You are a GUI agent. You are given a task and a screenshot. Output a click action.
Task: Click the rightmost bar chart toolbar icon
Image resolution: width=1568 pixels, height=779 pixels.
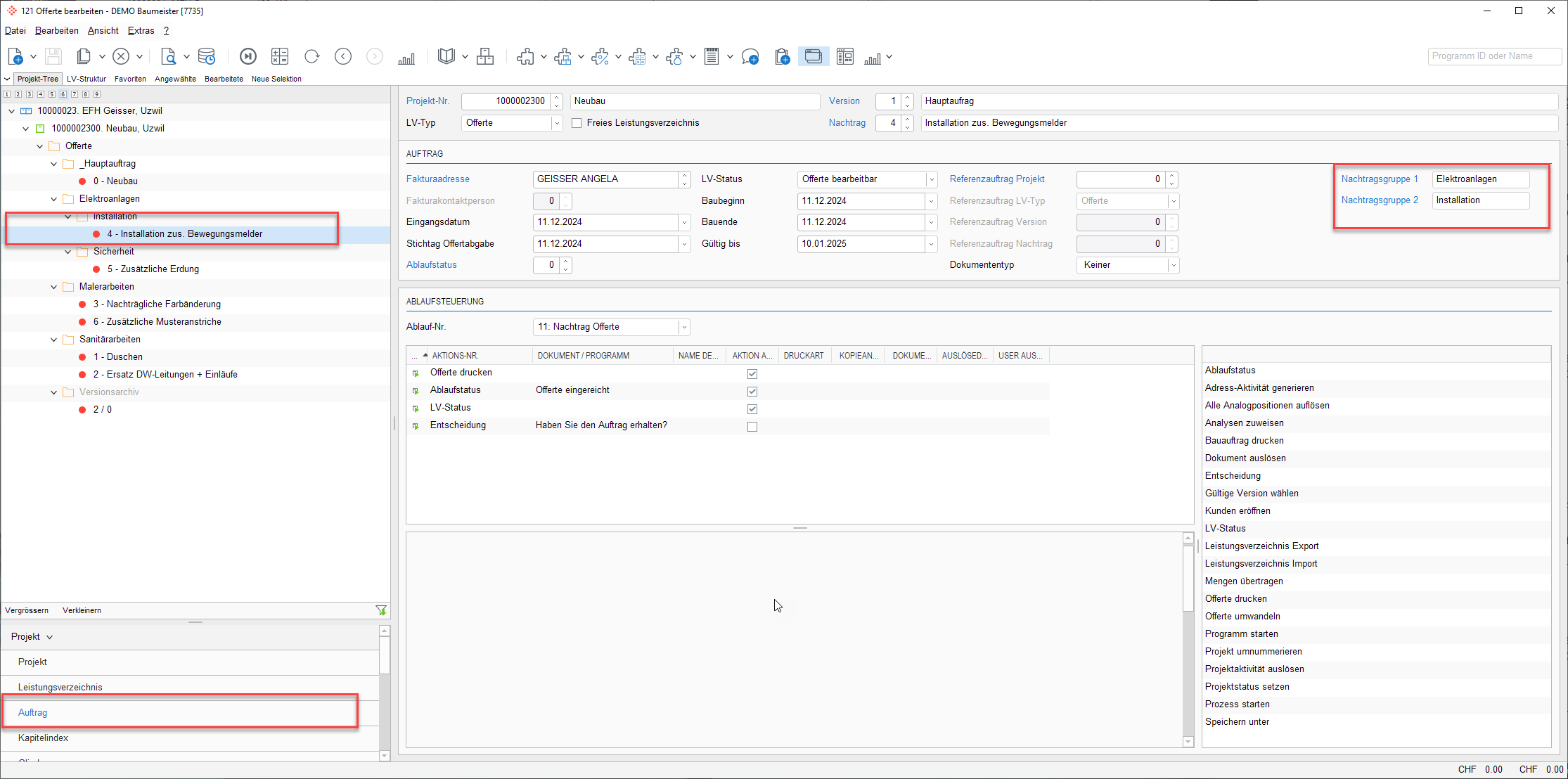873,58
